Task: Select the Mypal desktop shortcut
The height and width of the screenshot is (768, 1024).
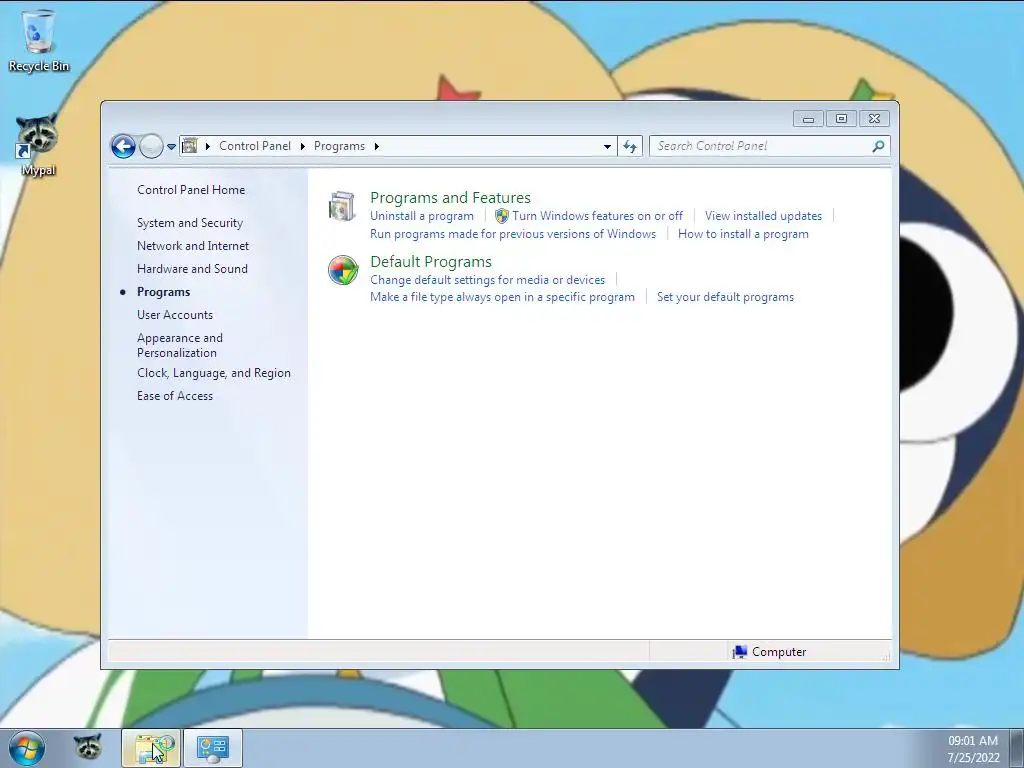Action: click(x=38, y=145)
